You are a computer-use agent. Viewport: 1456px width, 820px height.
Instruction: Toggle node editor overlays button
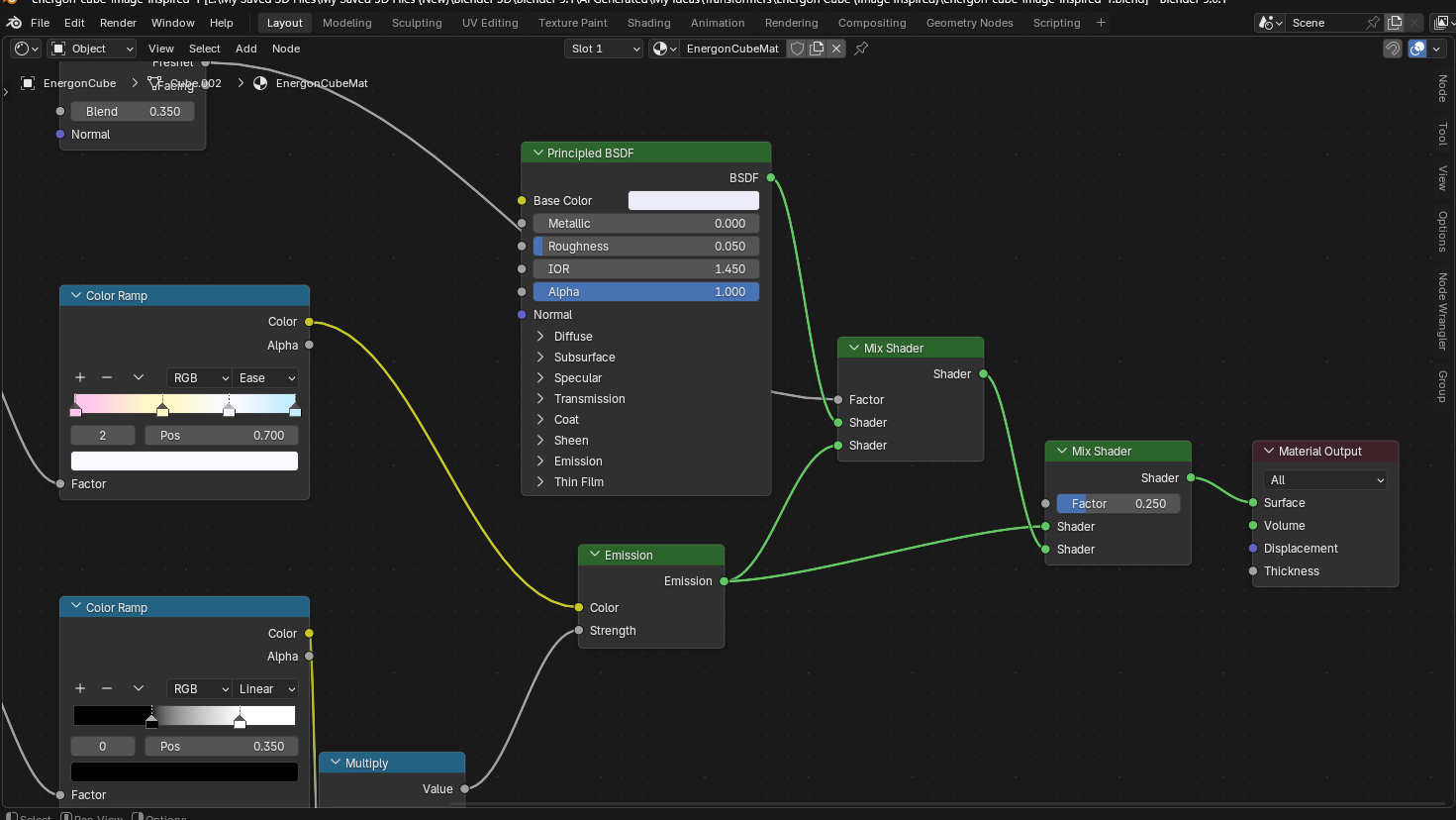[x=1417, y=49]
